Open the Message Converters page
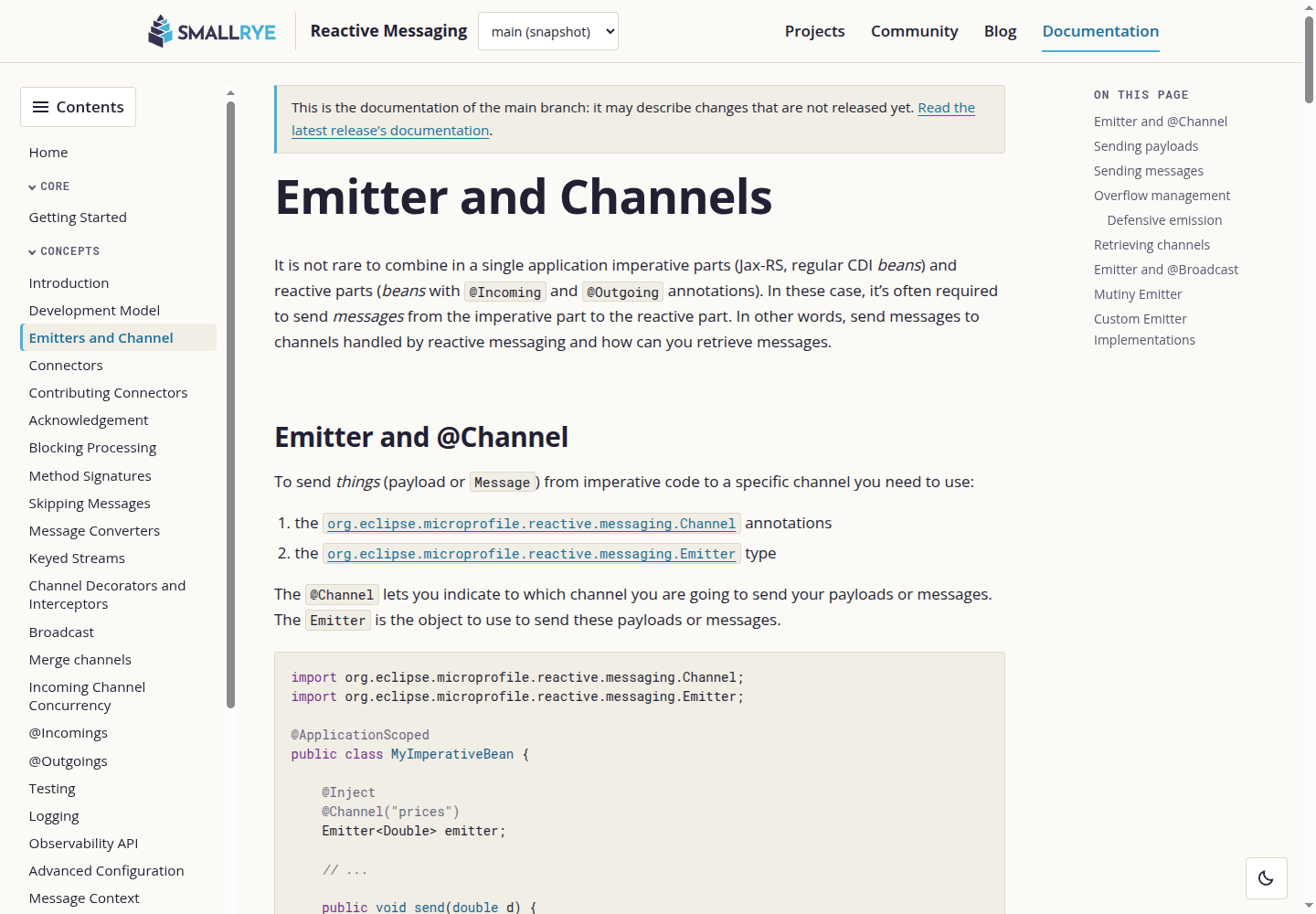This screenshot has height=914, width=1316. coord(94,531)
